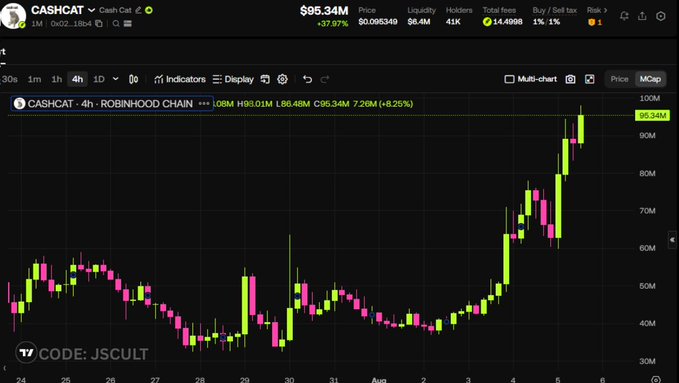Open the three-dot menu on the chart legend
This screenshot has height=383, width=679.
click(204, 104)
